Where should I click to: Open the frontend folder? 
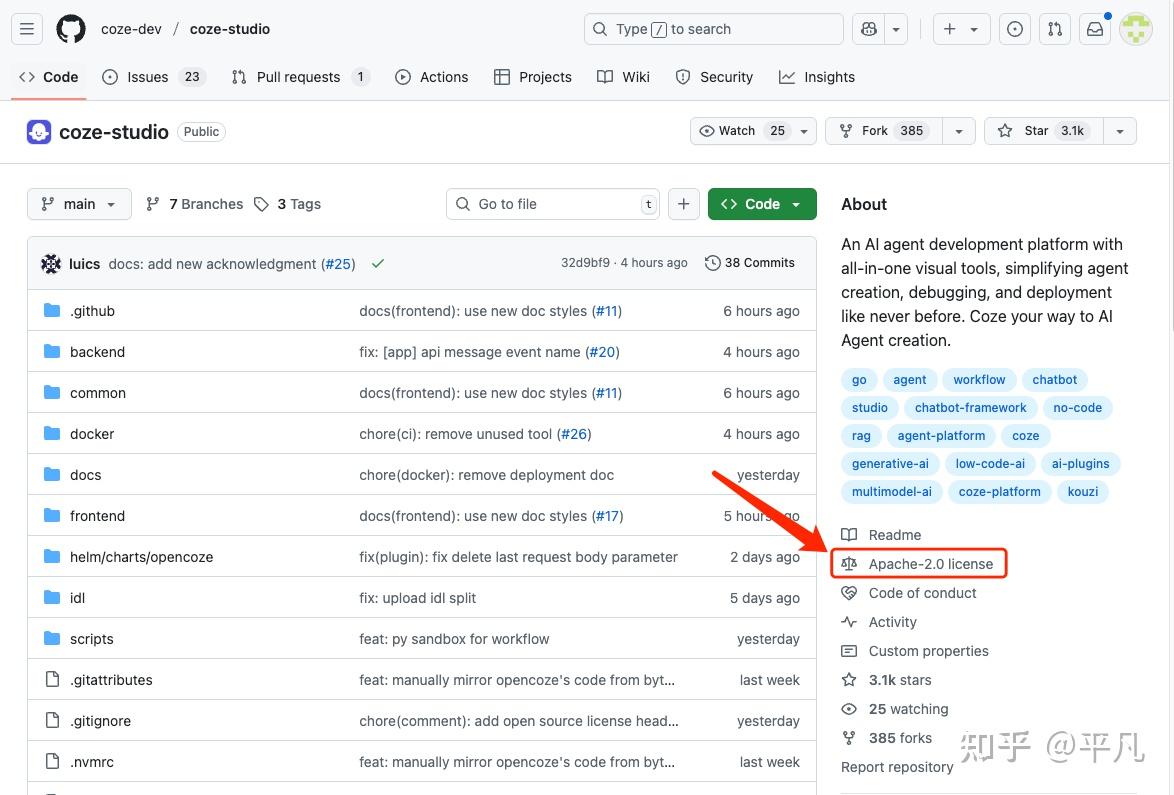97,516
